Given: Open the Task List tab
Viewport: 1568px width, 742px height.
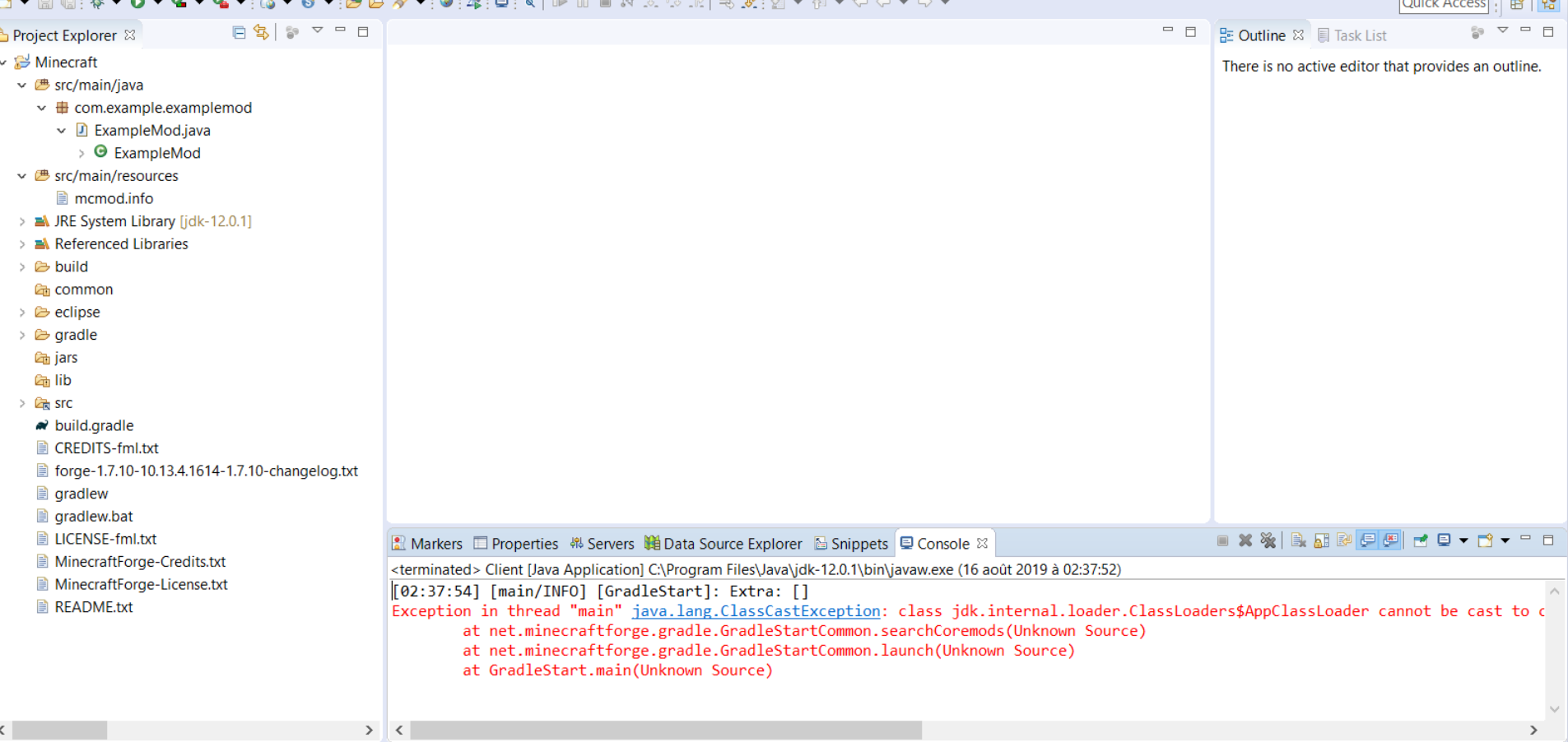Looking at the screenshot, I should [1352, 35].
